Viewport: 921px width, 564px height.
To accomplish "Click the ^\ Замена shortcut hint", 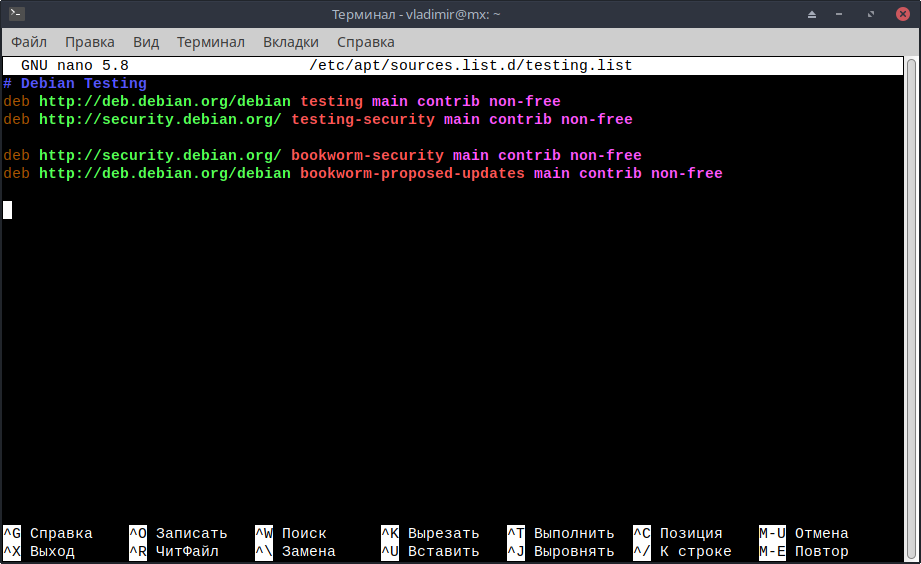I will (x=295, y=552).
